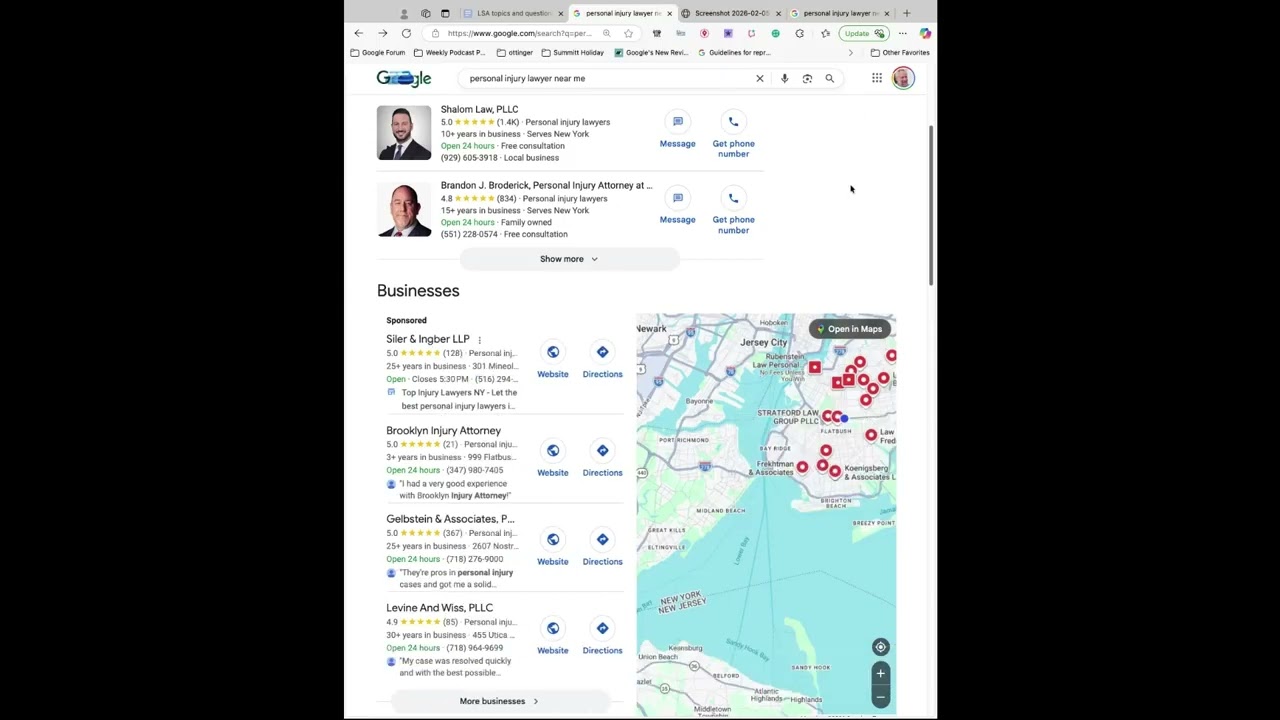This screenshot has height=720, width=1280.
Task: Message Shalom Law, PLLC
Action: click(x=677, y=131)
